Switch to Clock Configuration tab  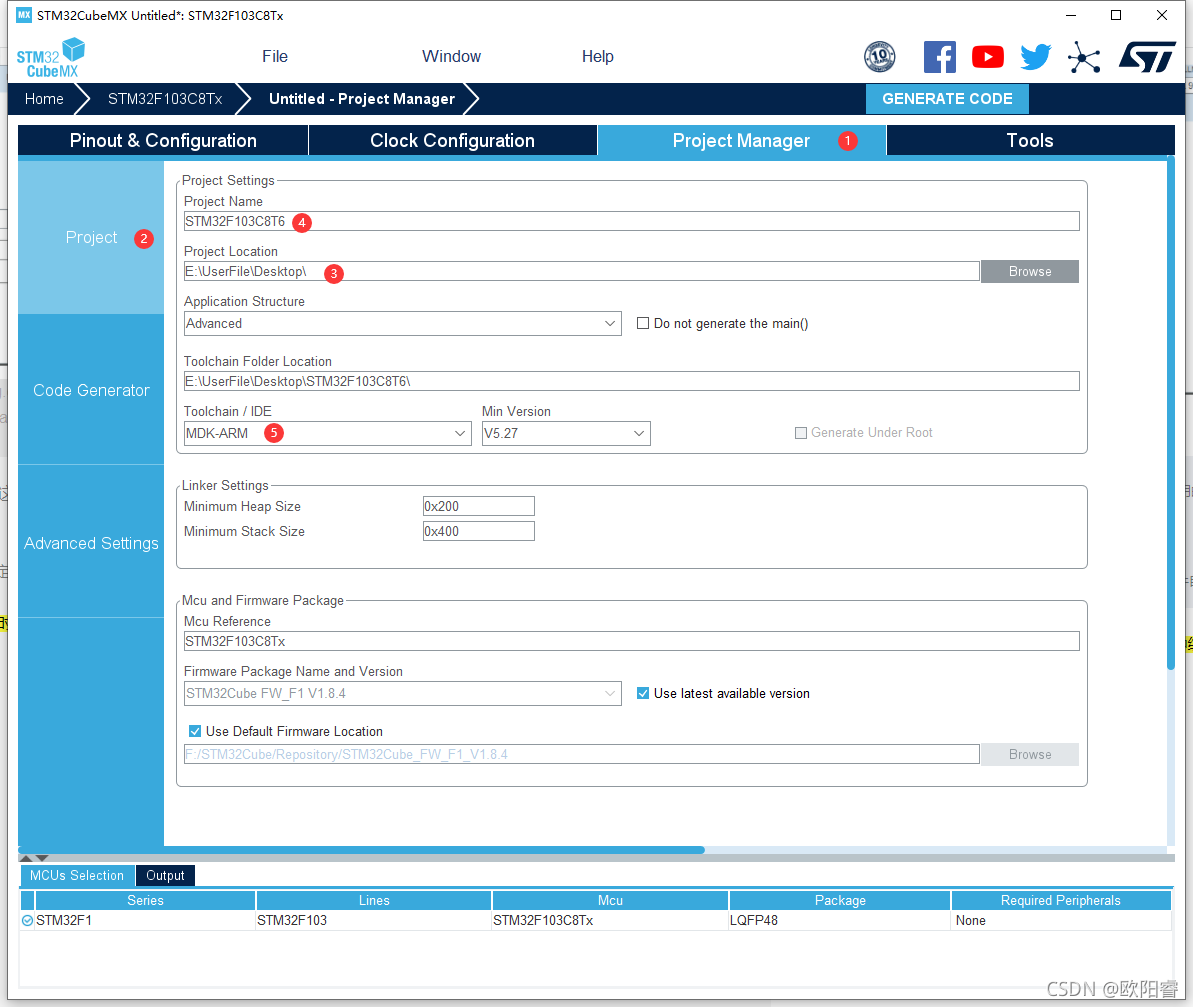point(452,141)
